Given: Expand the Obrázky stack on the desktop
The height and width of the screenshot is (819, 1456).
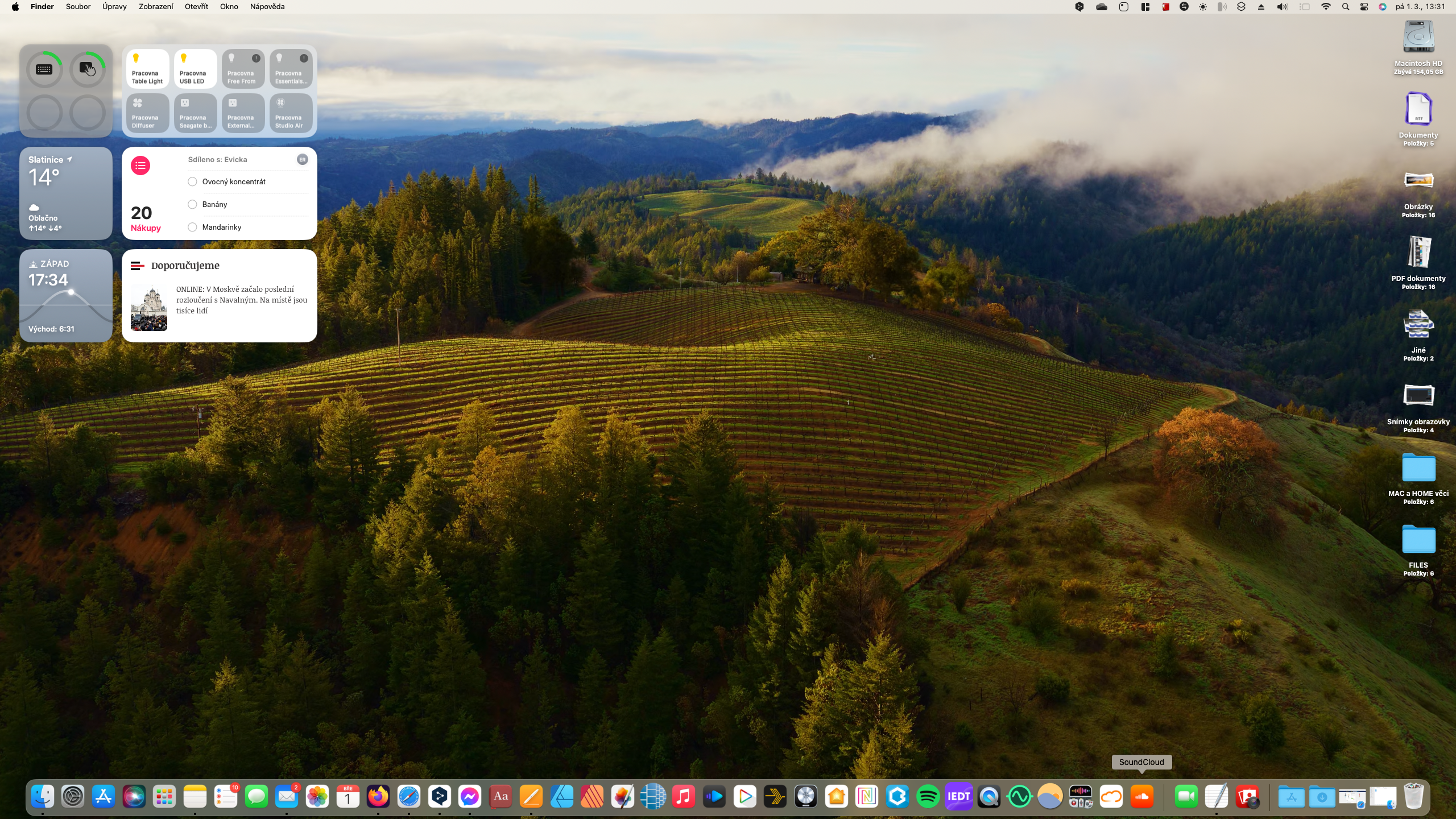Looking at the screenshot, I should click(1418, 181).
